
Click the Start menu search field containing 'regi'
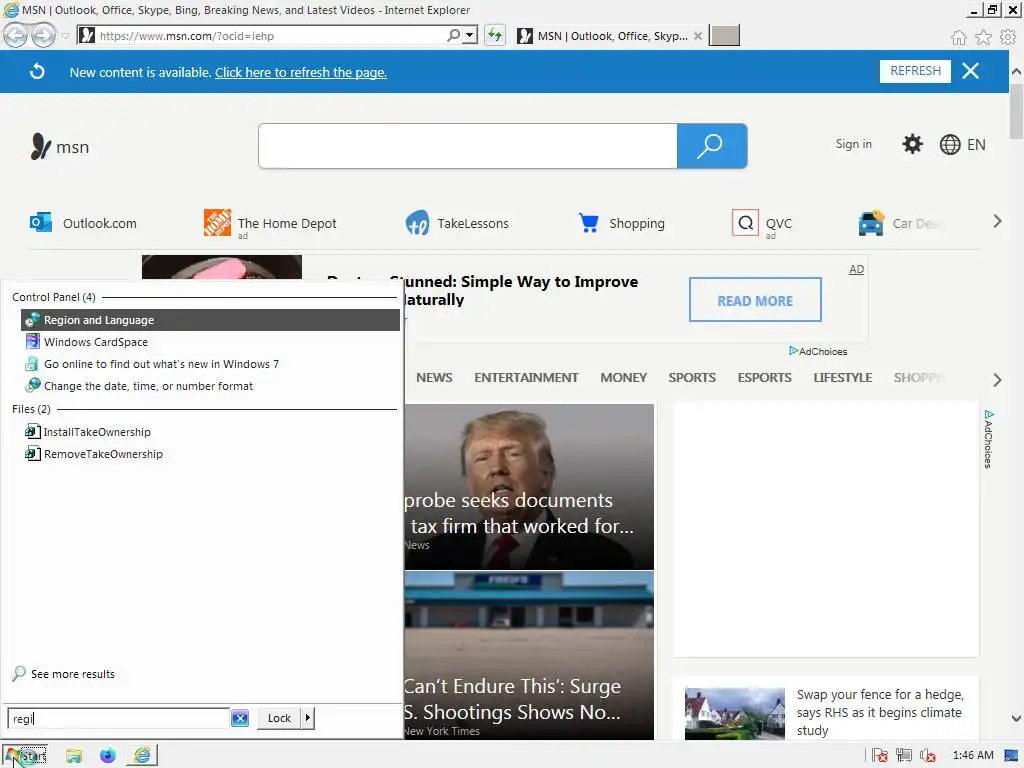click(x=118, y=718)
